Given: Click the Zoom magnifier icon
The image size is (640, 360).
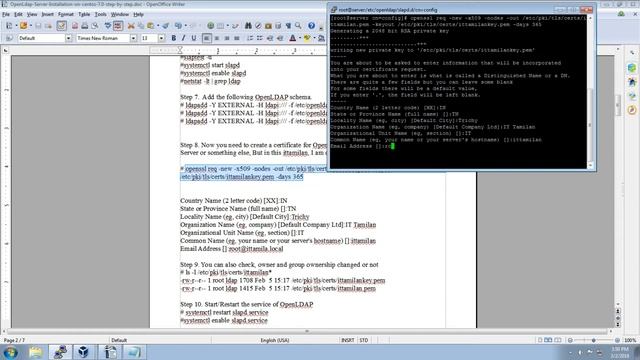Looking at the screenshot, I should [x=298, y=26].
